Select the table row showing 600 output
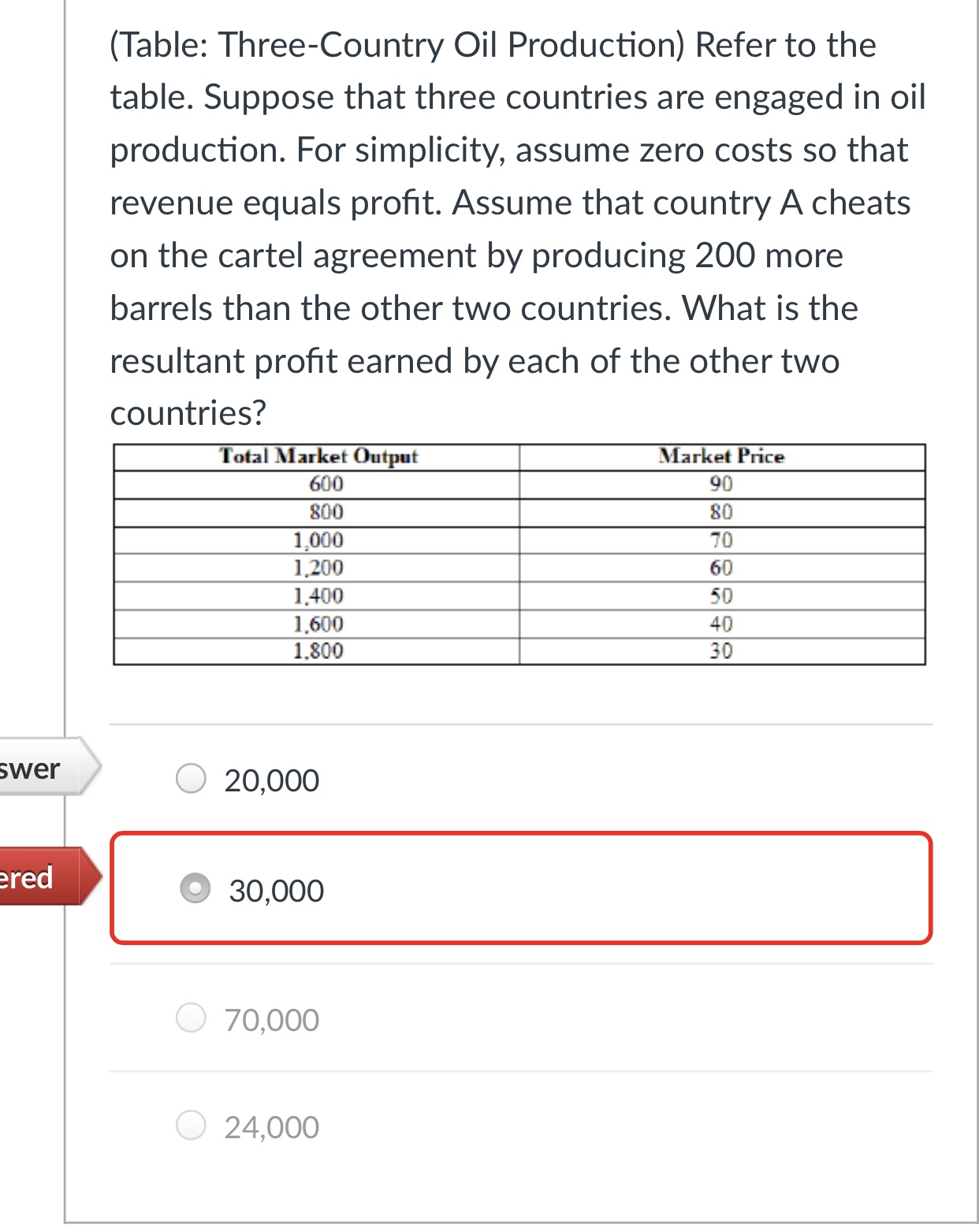979x1232 pixels. pyautogui.click(x=318, y=484)
